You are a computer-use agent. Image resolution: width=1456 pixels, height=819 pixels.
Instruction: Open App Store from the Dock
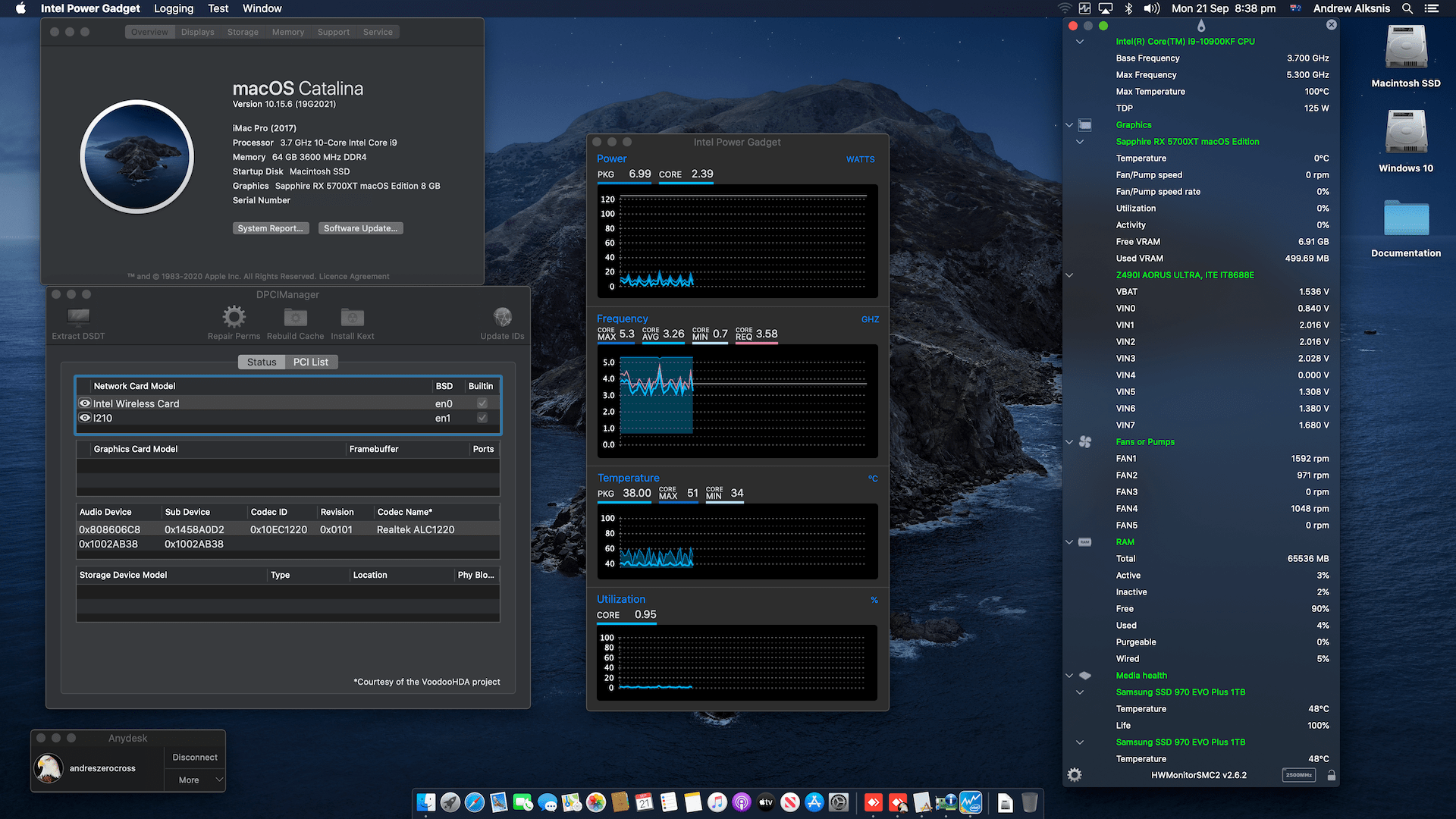814,802
